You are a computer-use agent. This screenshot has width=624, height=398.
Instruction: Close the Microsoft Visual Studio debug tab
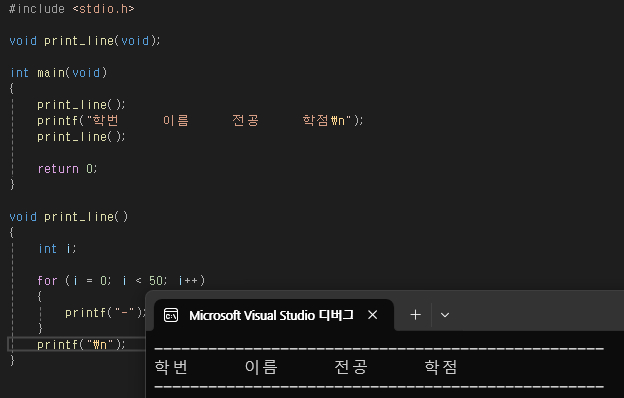[372, 315]
